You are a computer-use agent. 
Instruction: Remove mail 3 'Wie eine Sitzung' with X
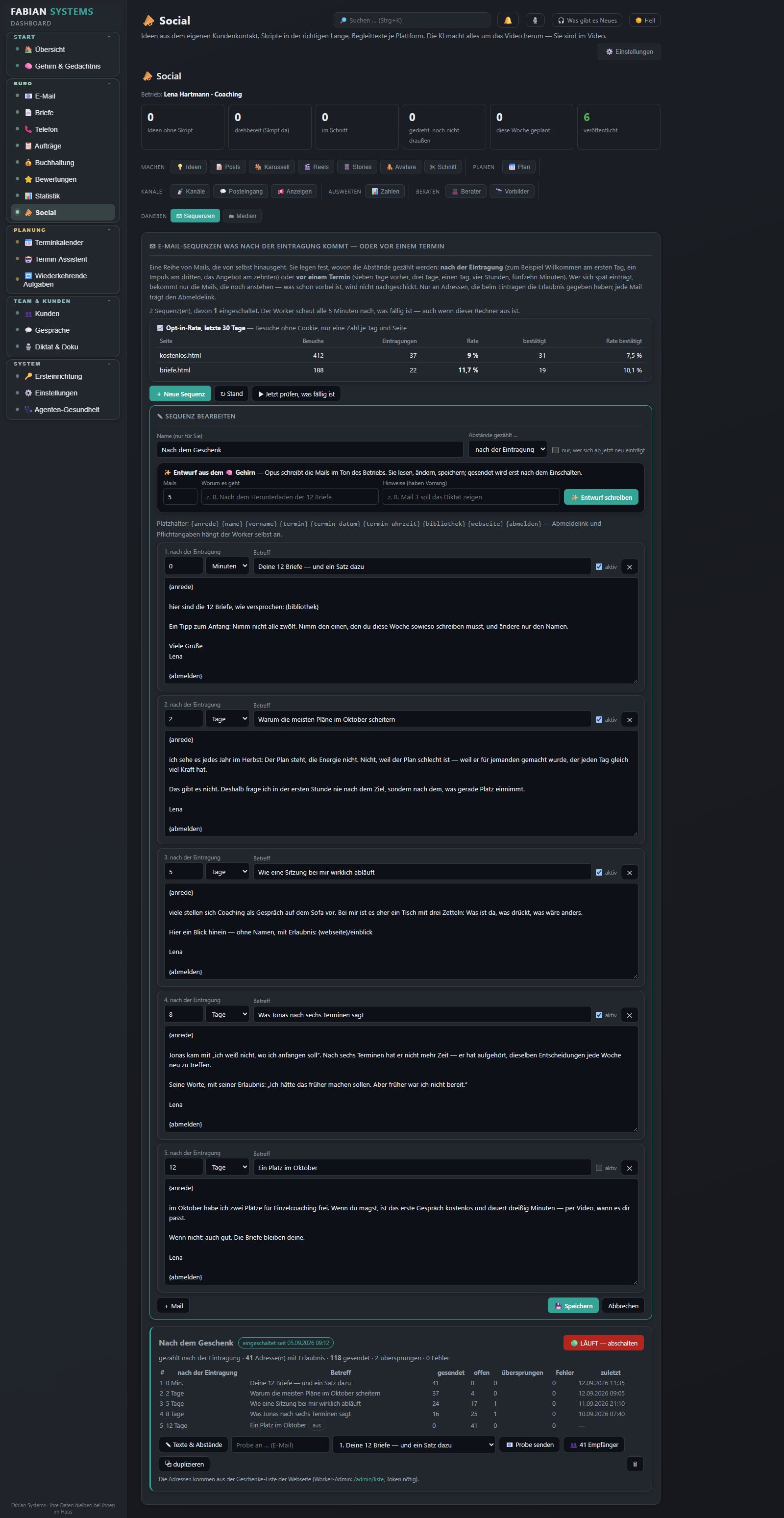tap(630, 873)
